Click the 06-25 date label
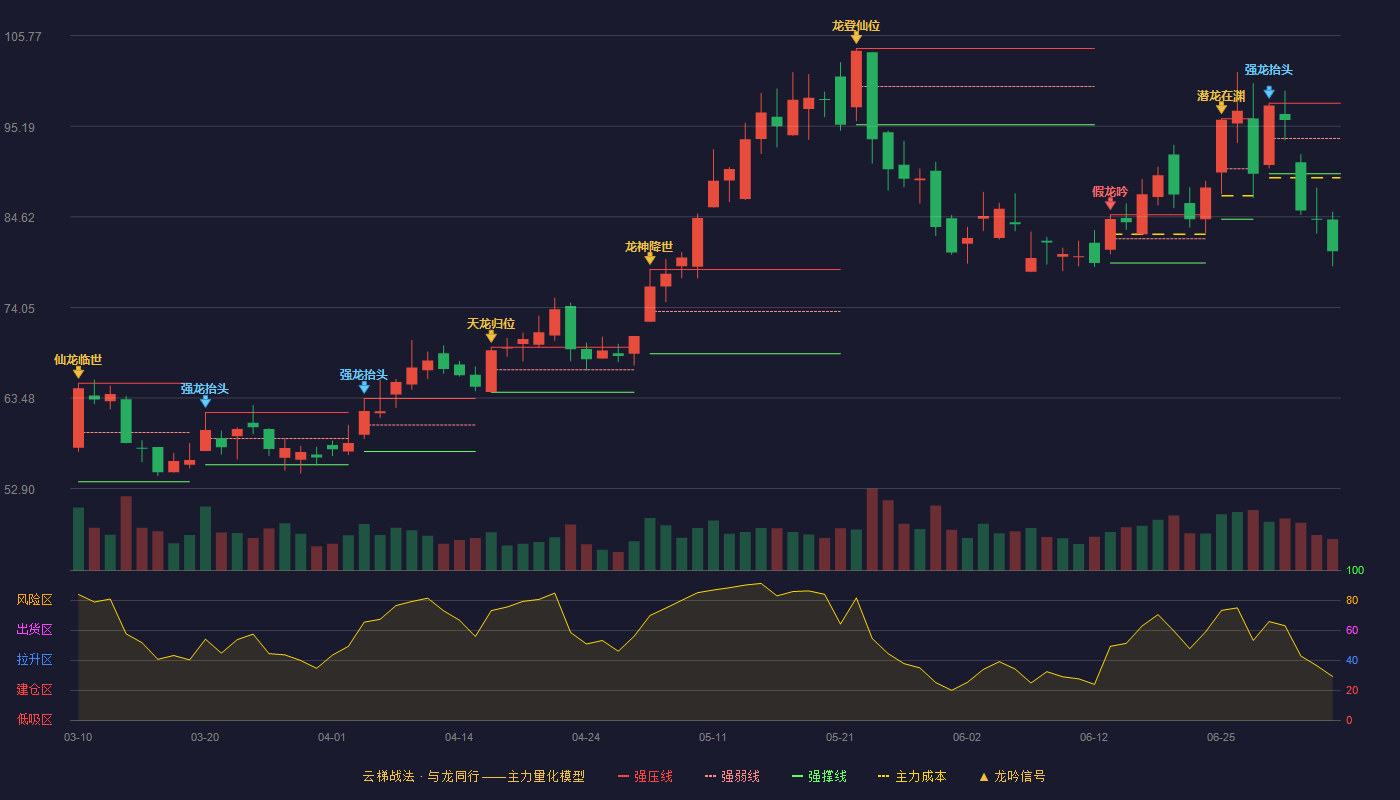The image size is (1400, 800). 1221,737
